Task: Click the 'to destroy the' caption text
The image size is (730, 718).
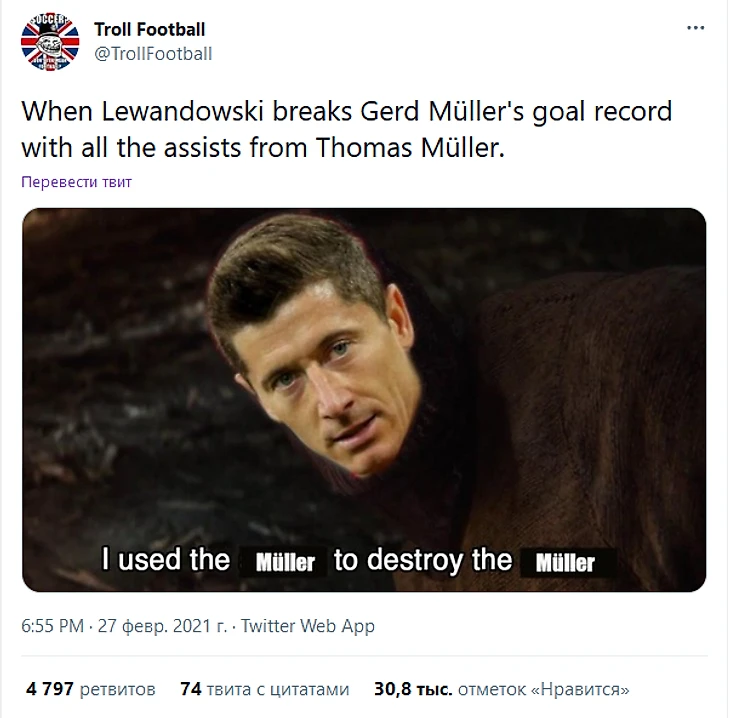Action: [x=423, y=559]
